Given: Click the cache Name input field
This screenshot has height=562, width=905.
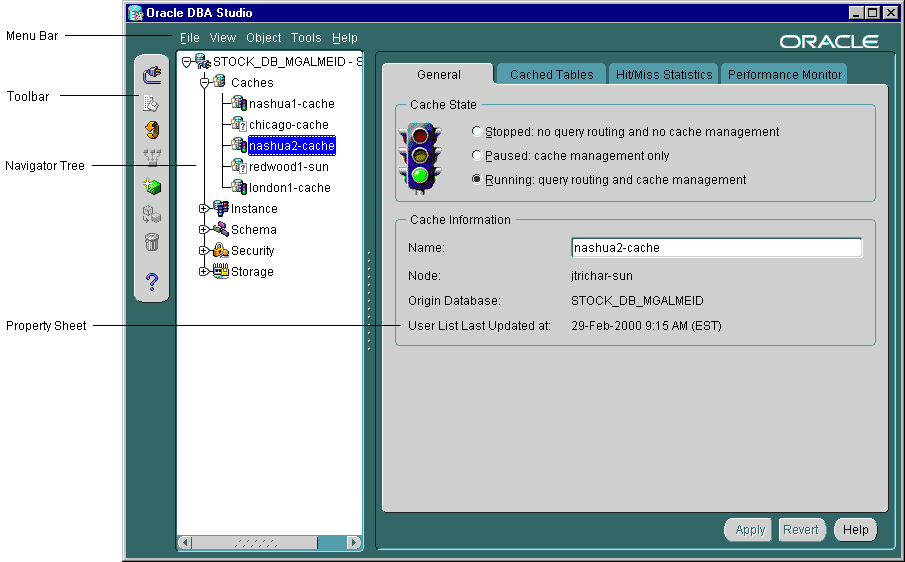Looking at the screenshot, I should point(716,248).
